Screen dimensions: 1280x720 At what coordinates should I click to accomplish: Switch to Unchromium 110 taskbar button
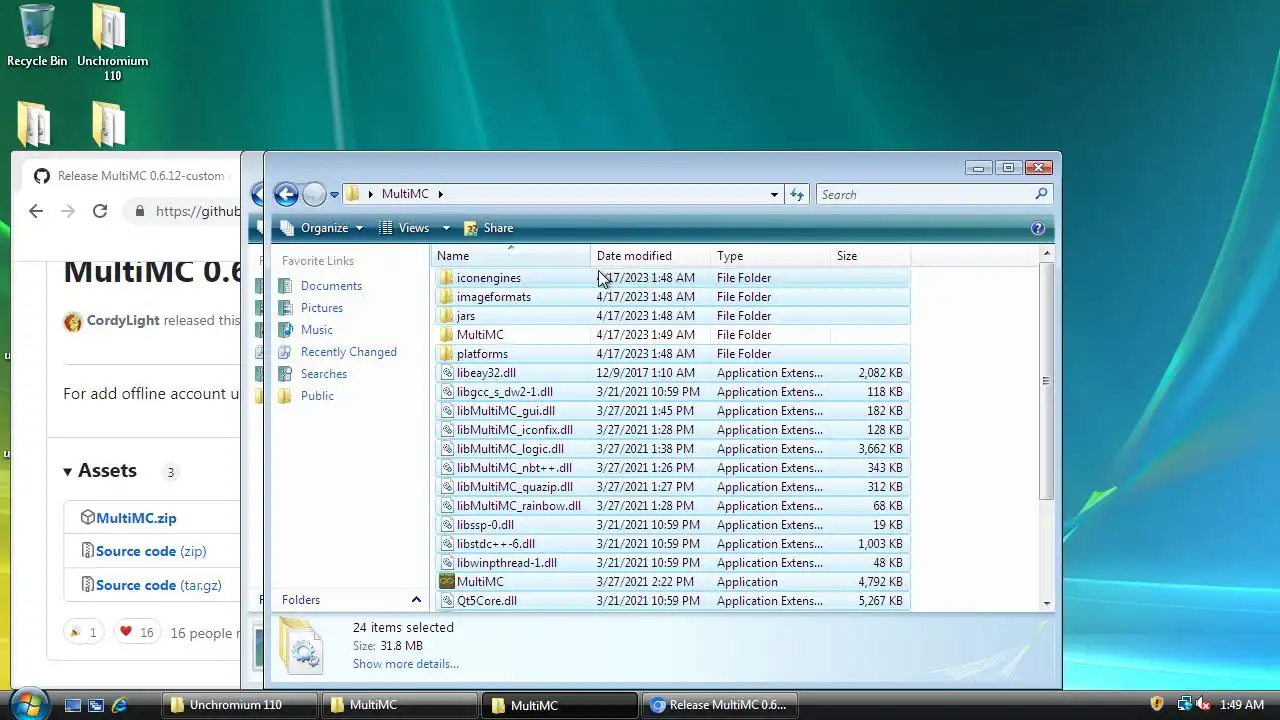point(240,705)
